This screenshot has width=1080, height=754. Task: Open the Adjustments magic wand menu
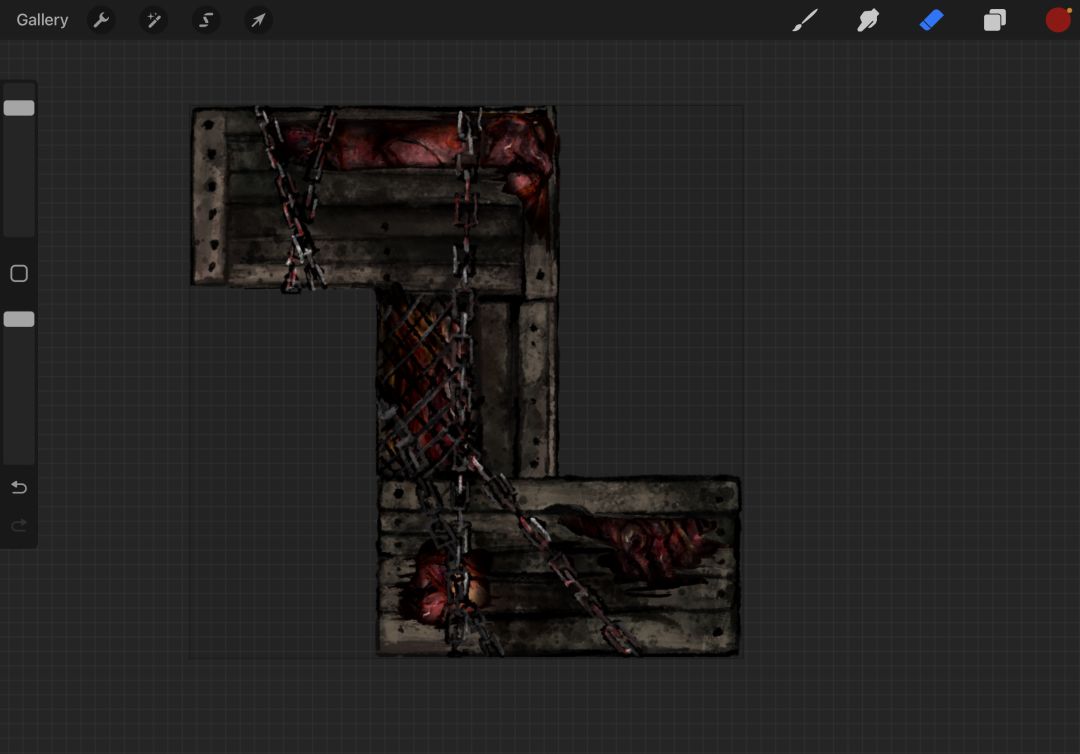tap(154, 20)
